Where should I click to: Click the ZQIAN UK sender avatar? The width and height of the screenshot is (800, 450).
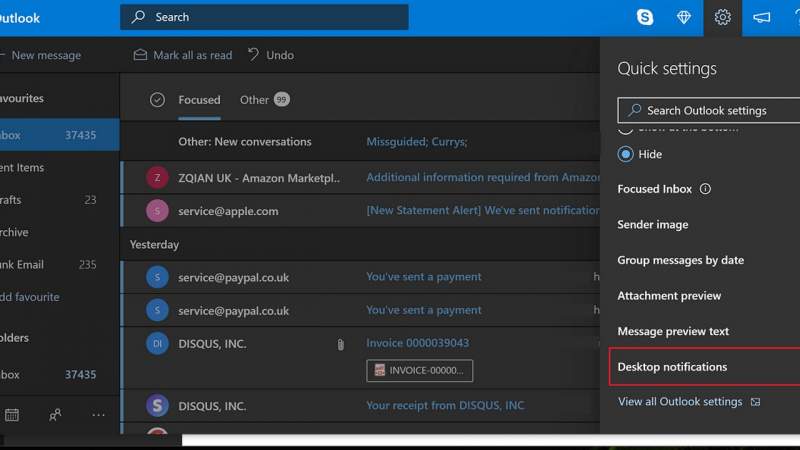tap(157, 178)
